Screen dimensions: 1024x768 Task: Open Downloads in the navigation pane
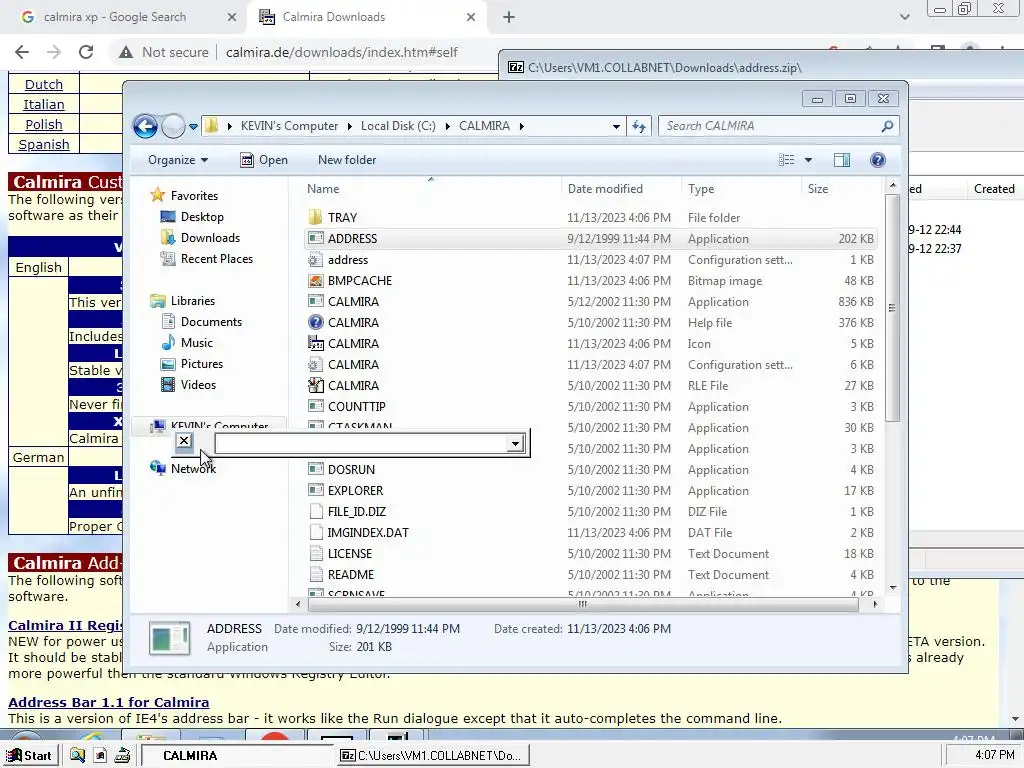coord(210,238)
